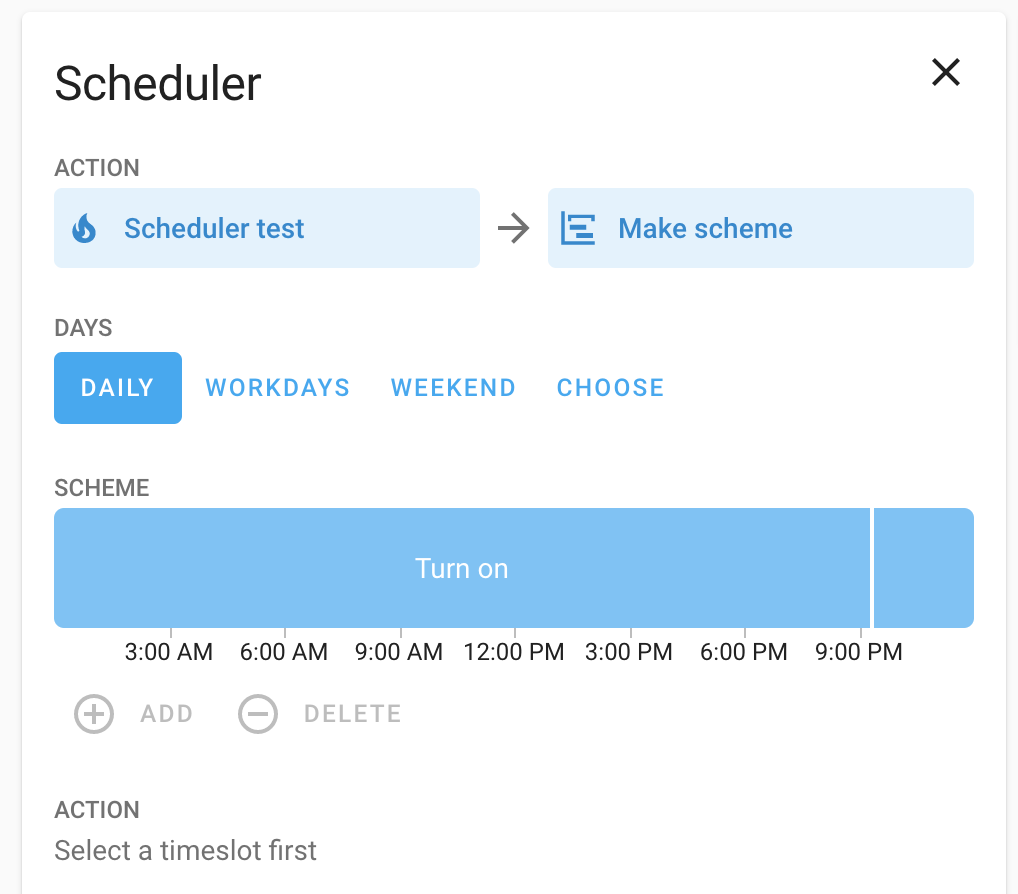1018x894 pixels.
Task: Open the CHOOSE days selector
Action: [x=610, y=388]
